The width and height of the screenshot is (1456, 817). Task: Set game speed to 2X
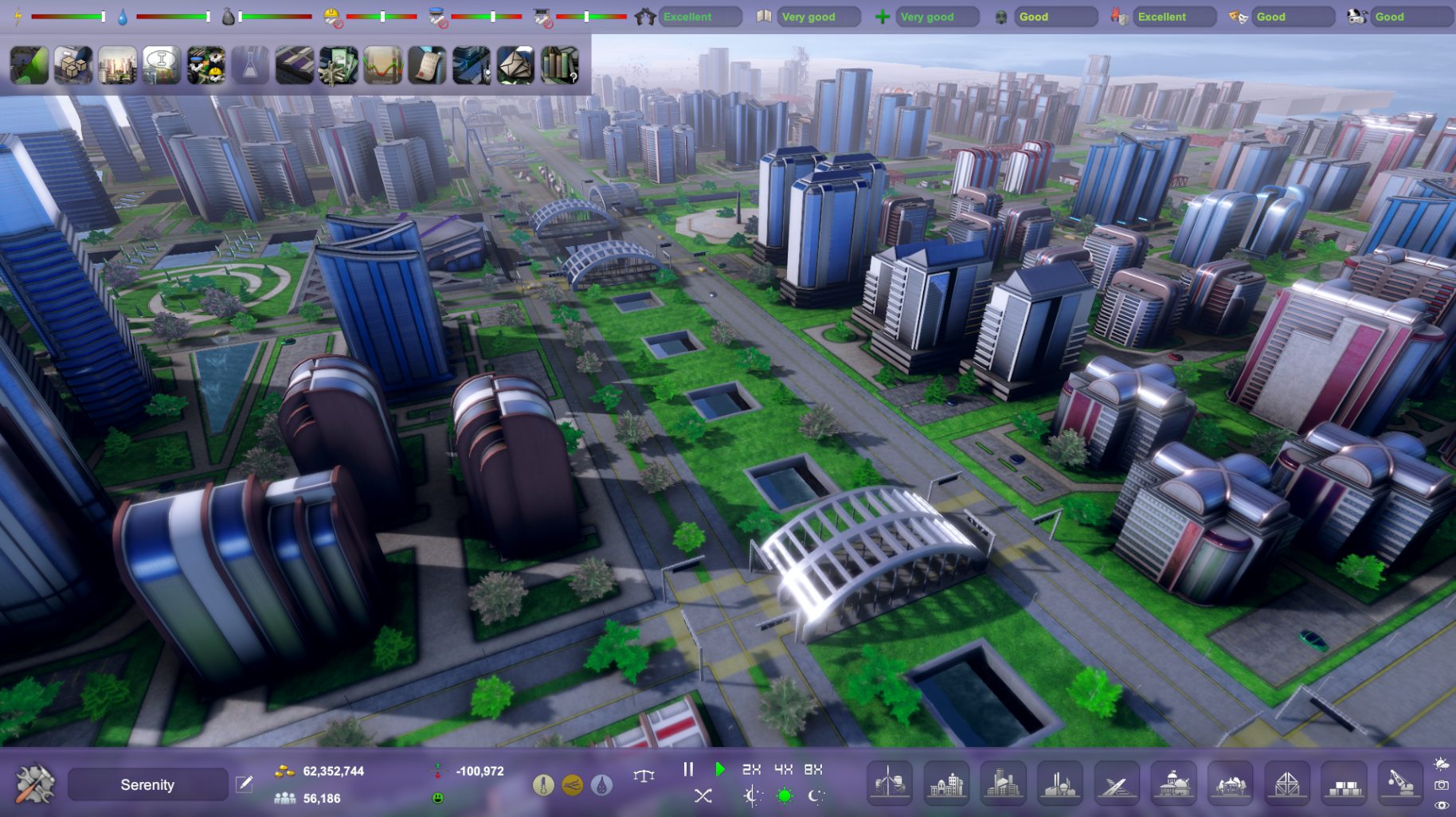751,769
